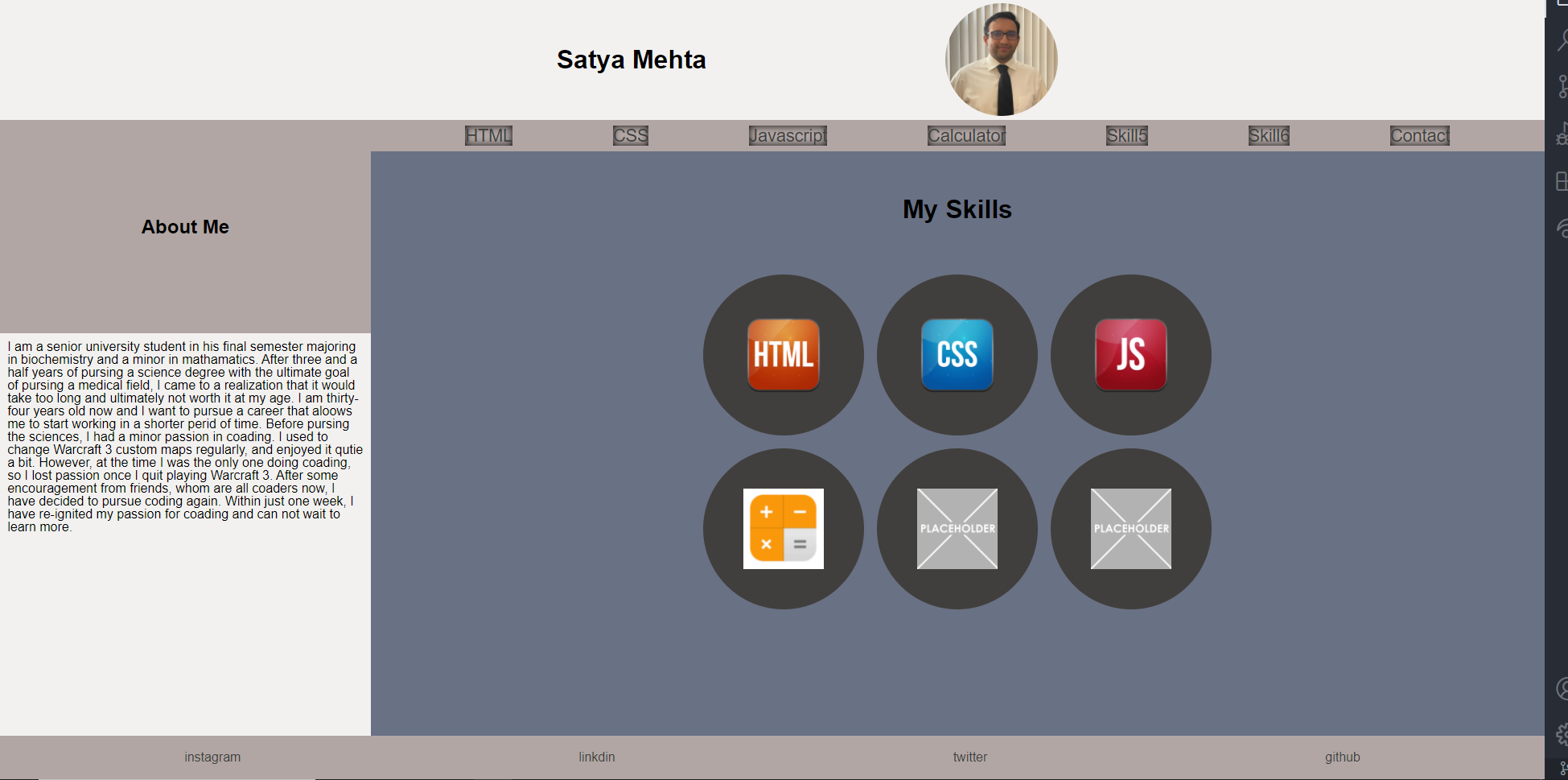Click the instagram footer link
This screenshot has height=780, width=1568.
point(212,757)
